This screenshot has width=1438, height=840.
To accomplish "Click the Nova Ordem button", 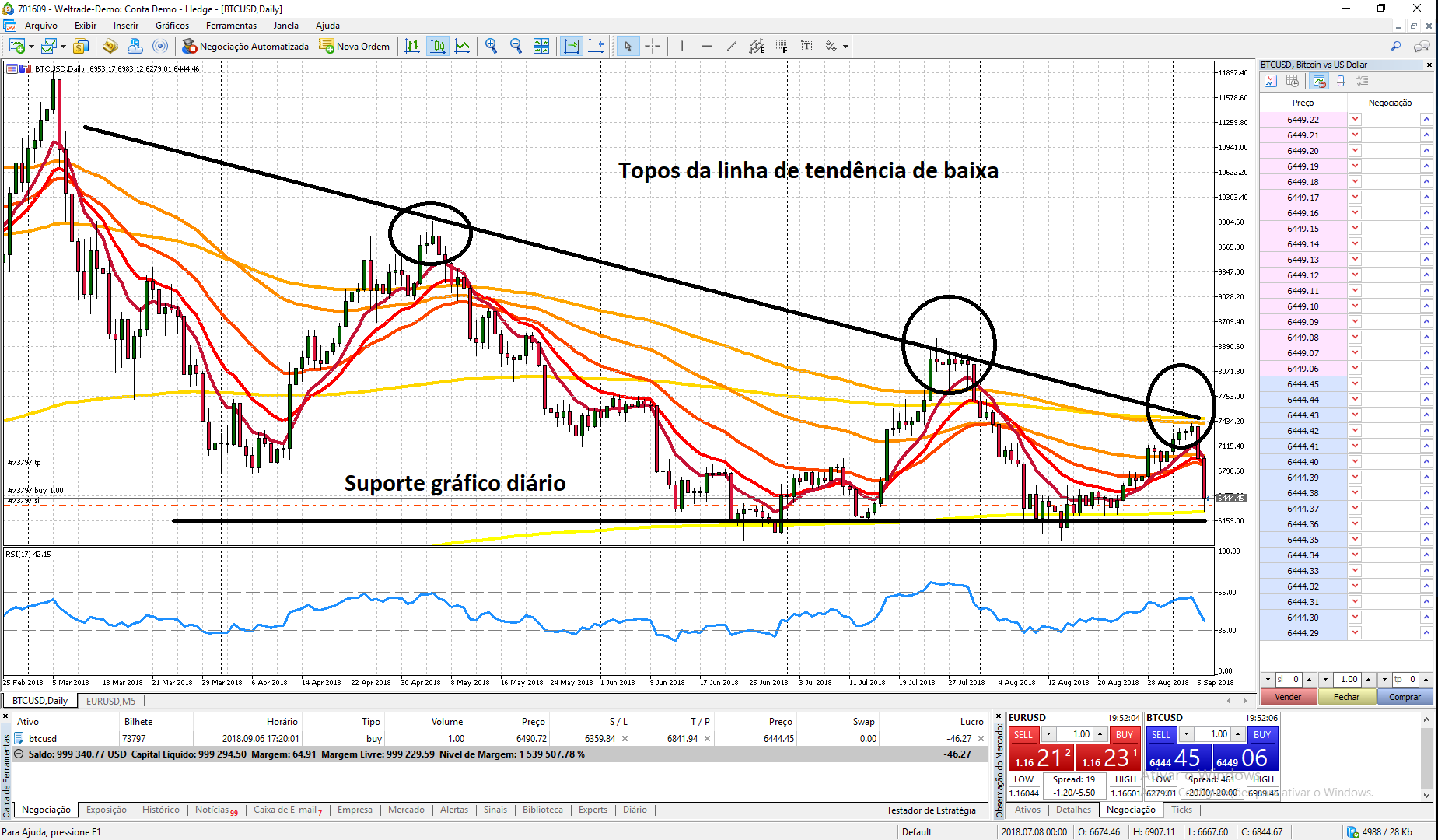I will (x=355, y=47).
